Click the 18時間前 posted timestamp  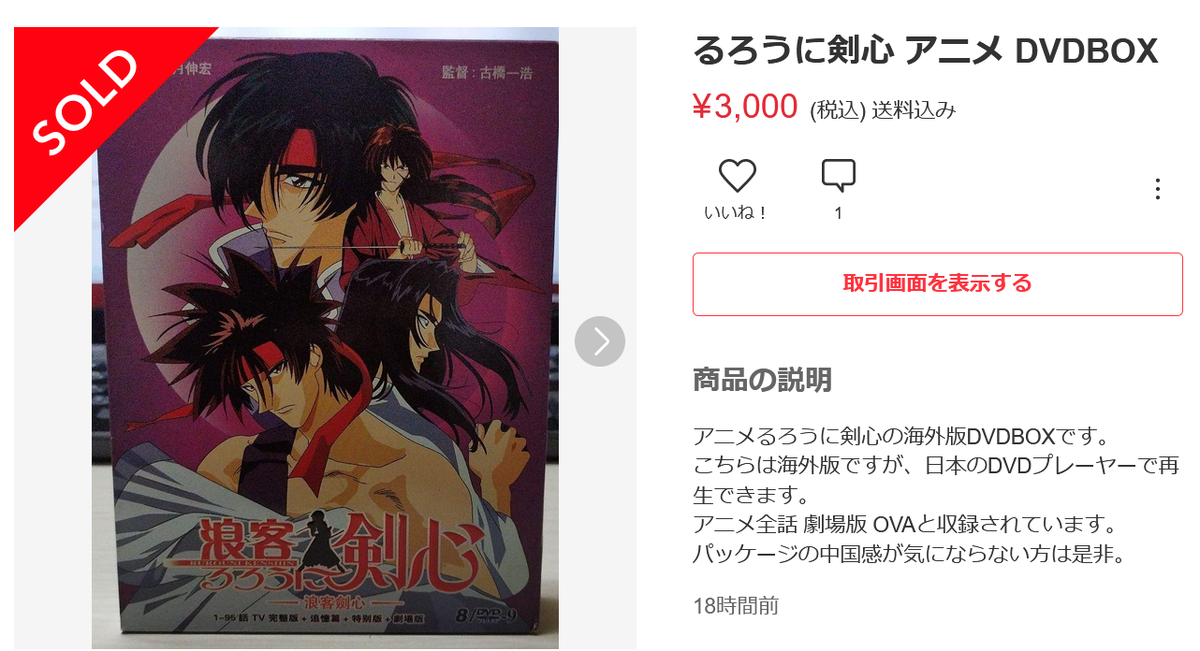(736, 606)
